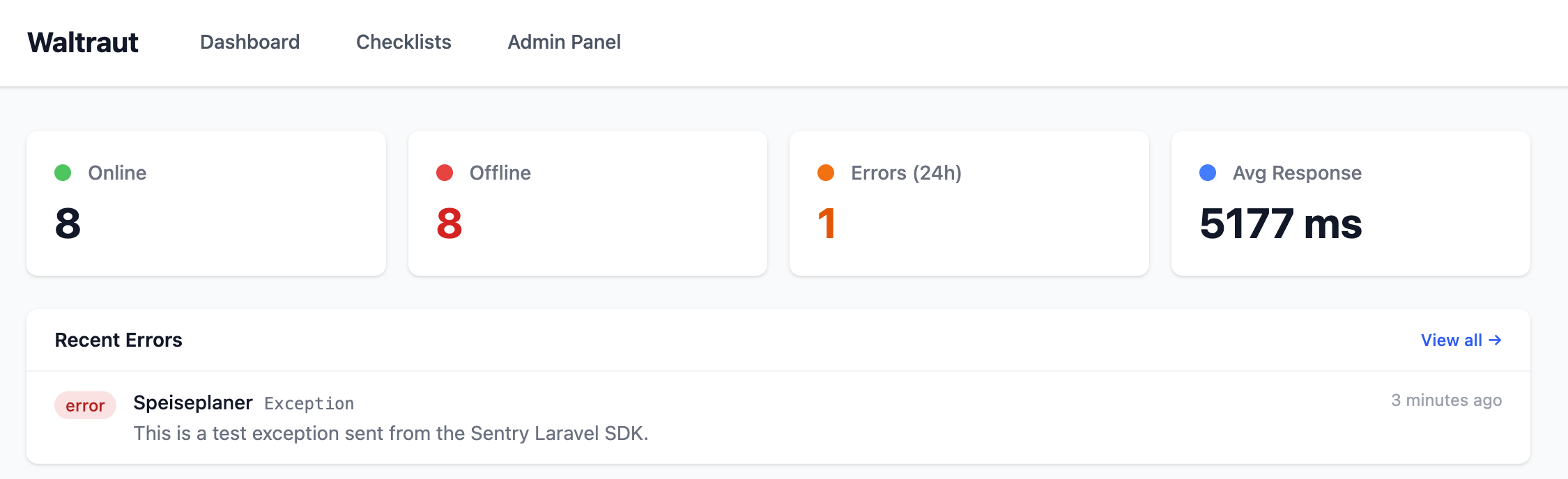Open the Admin Panel
This screenshot has height=479, width=1568.
coord(564,42)
